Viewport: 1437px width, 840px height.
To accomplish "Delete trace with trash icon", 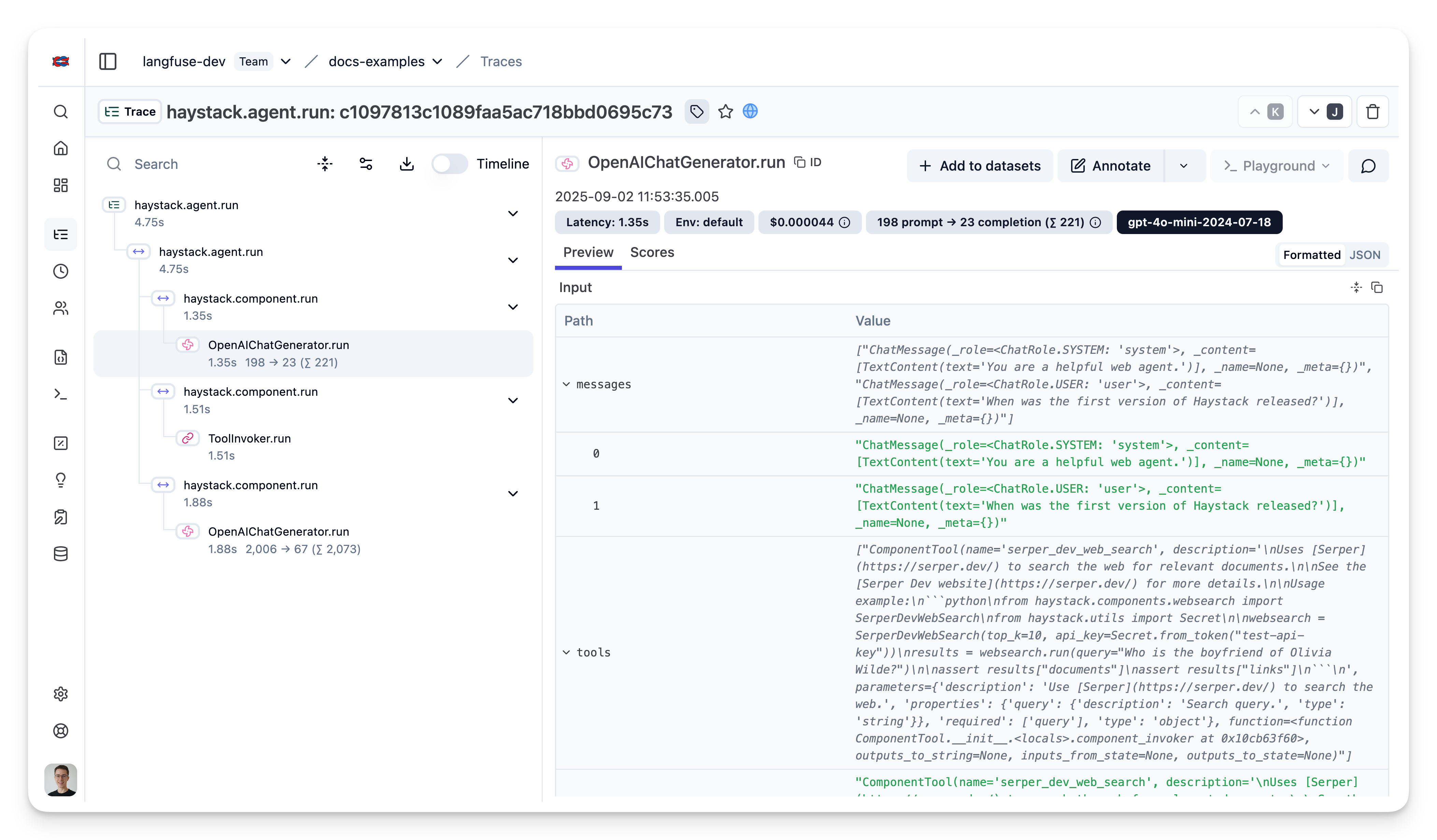I will [1372, 112].
